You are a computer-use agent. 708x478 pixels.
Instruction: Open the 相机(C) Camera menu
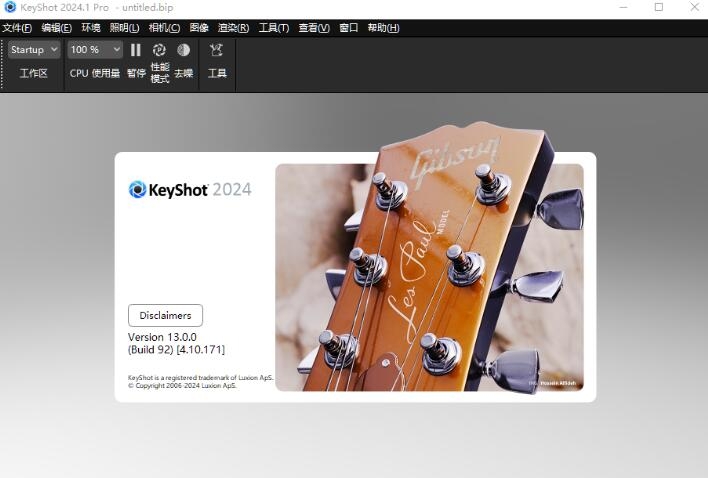point(164,28)
